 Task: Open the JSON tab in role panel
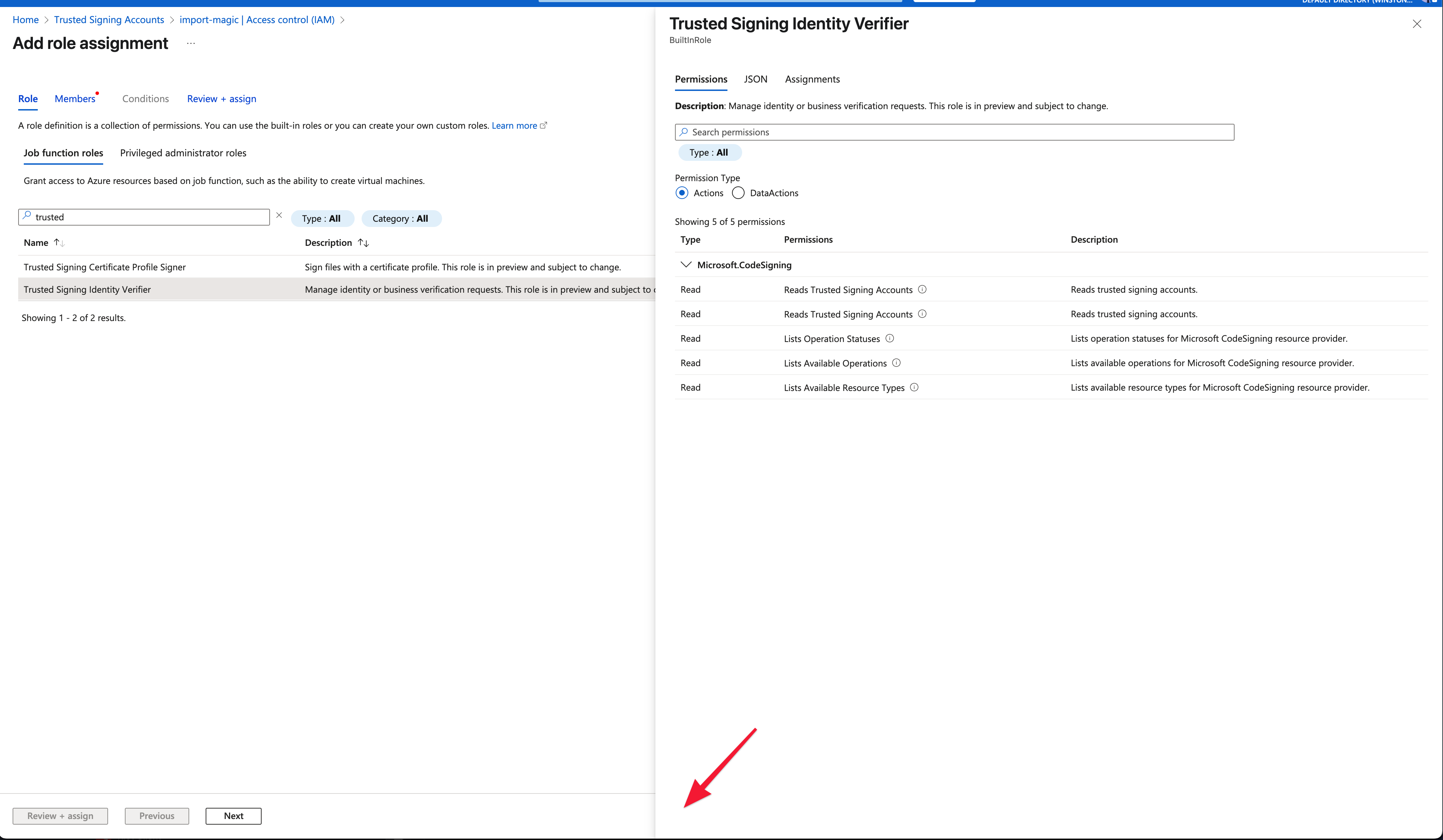tap(755, 79)
